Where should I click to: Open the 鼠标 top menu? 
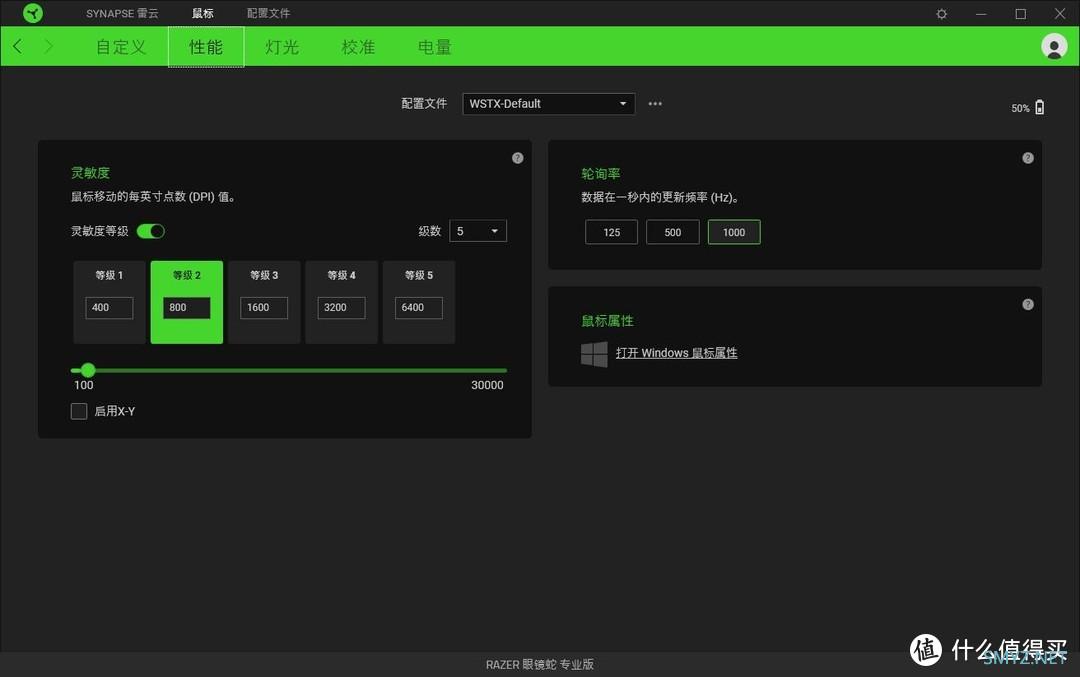[202, 13]
